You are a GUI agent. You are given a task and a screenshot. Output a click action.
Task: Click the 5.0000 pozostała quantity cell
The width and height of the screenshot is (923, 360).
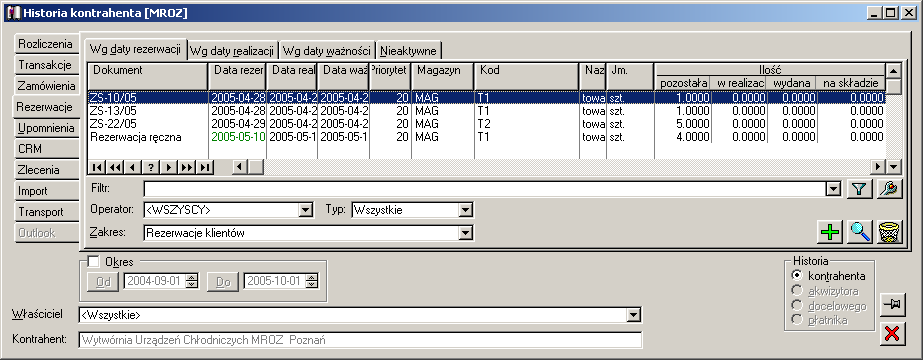tap(683, 124)
